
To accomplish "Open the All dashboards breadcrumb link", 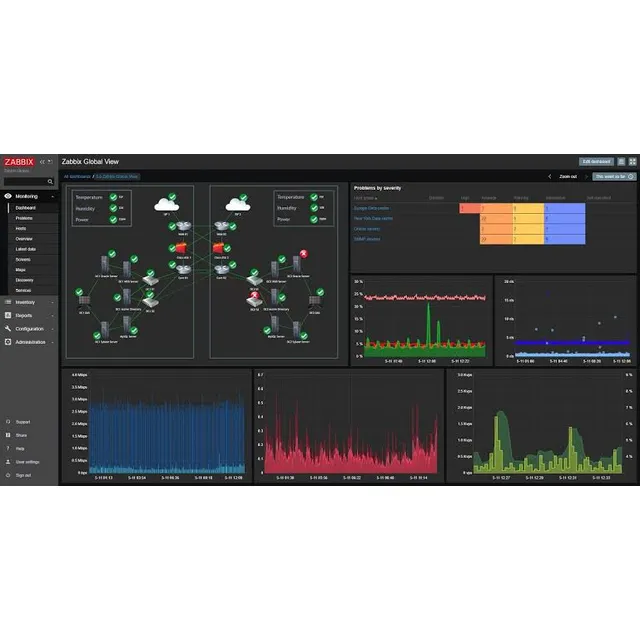I will 77,177.
